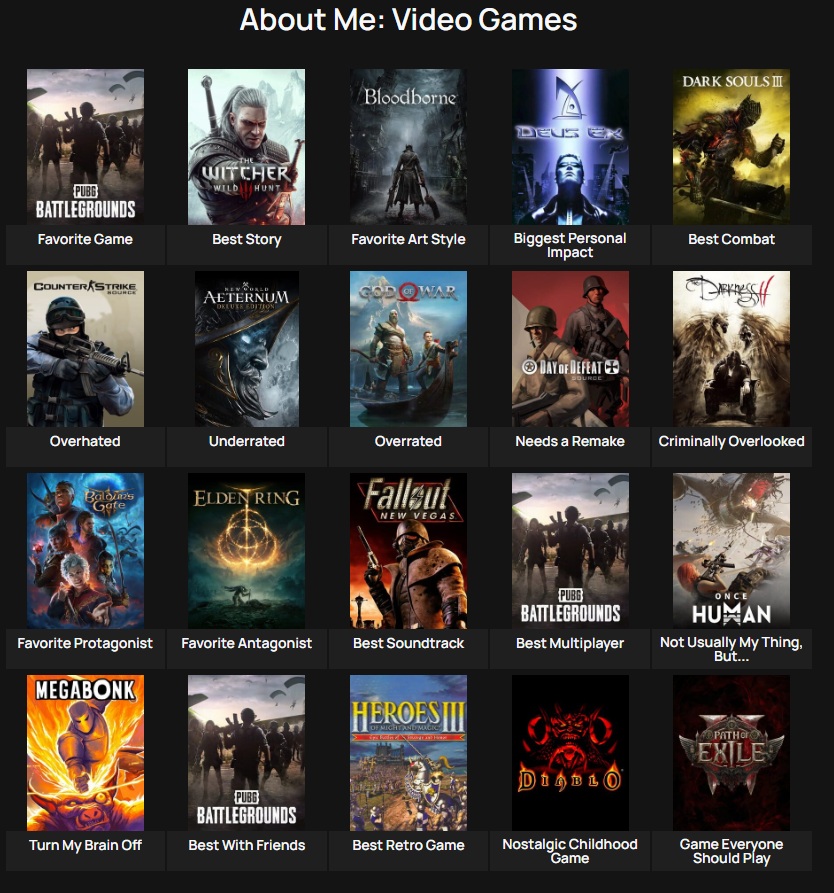Screen dimensions: 834x893
Task: Click the Favorite Game label
Action: click(85, 239)
